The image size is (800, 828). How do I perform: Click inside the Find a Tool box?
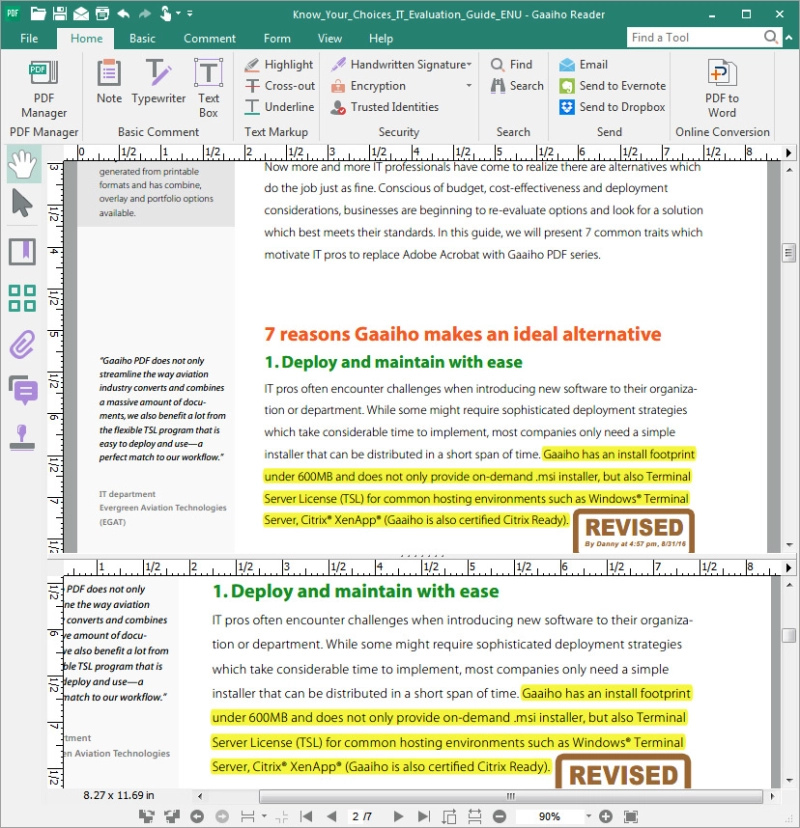[694, 37]
